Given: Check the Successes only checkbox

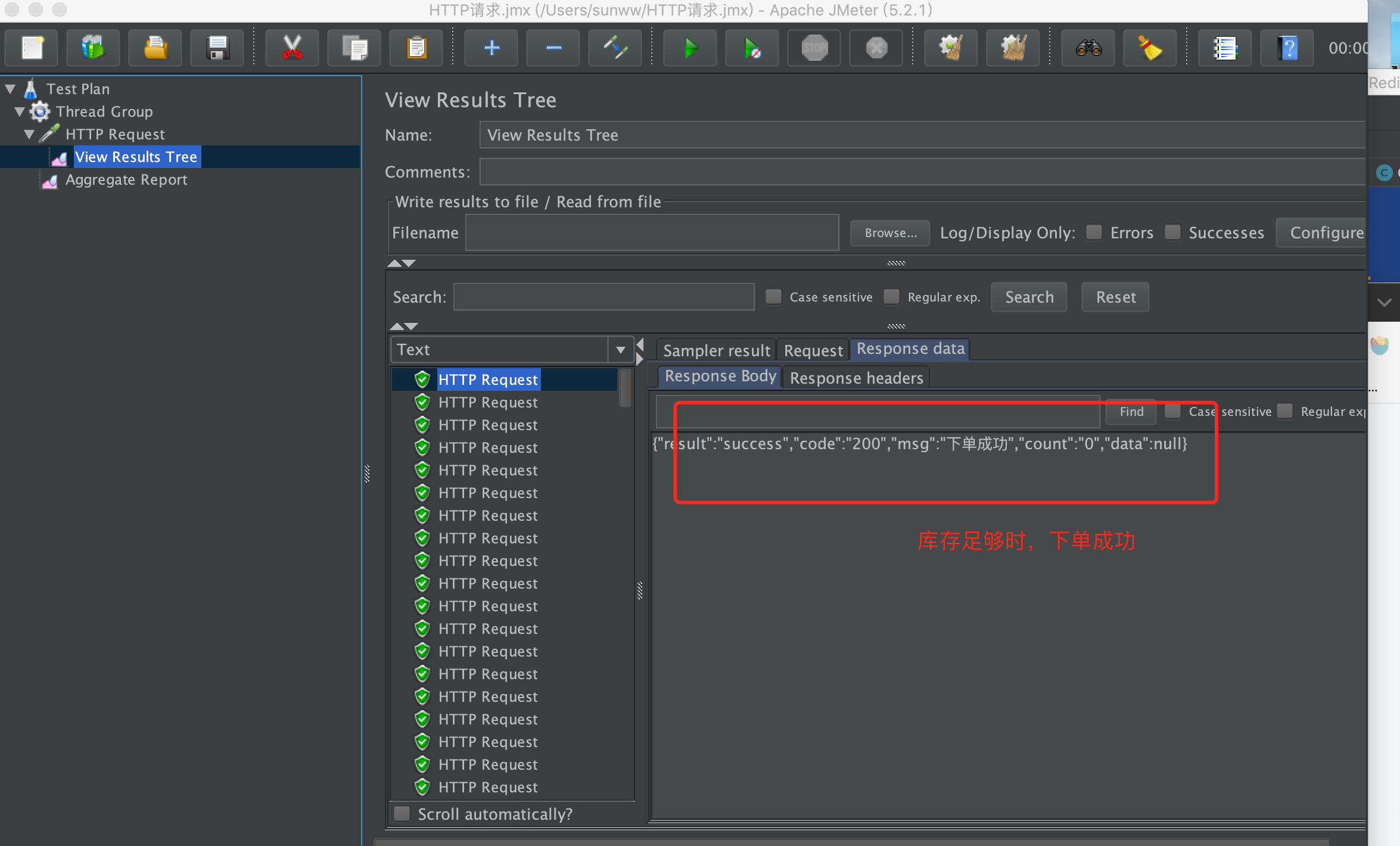Looking at the screenshot, I should 1172,232.
